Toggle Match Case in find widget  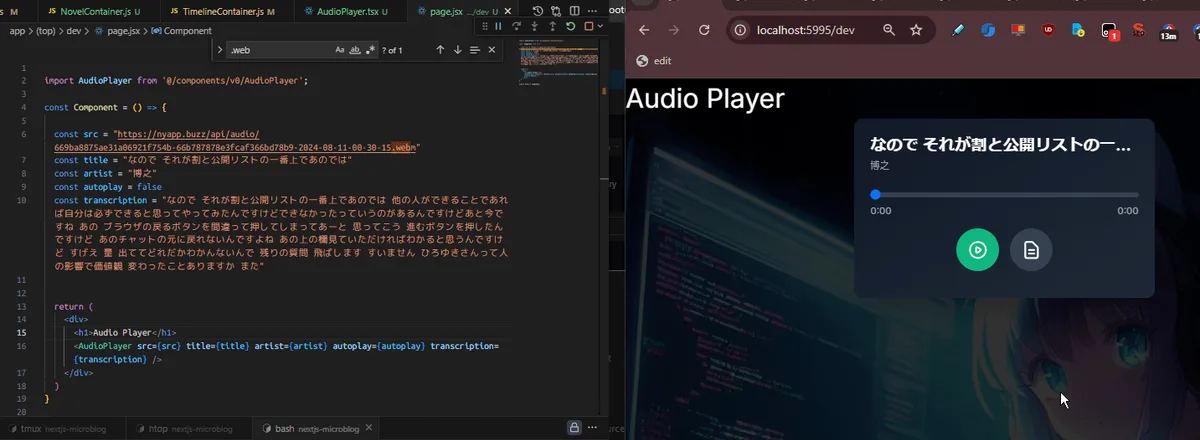pyautogui.click(x=340, y=50)
